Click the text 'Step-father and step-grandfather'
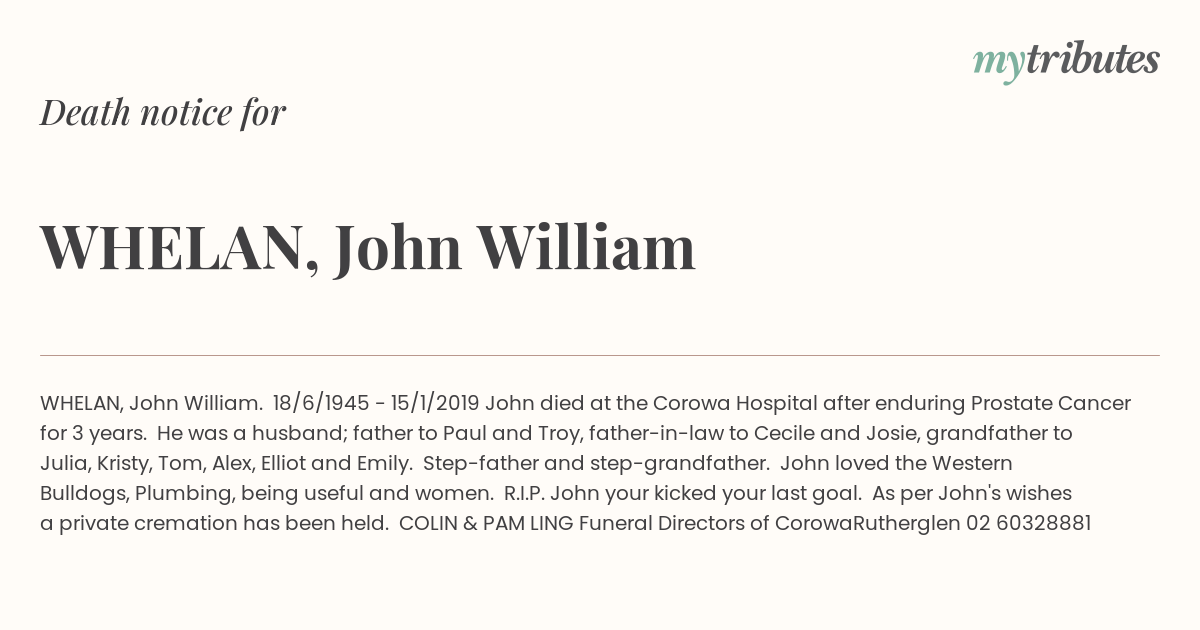This screenshot has width=1200, height=630. (597, 463)
